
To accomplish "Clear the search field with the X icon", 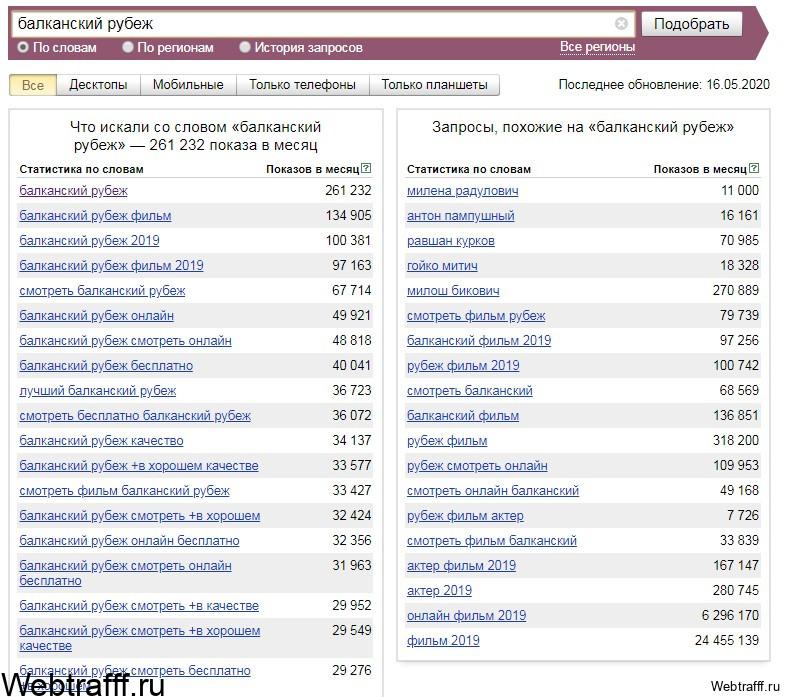I will click(621, 24).
